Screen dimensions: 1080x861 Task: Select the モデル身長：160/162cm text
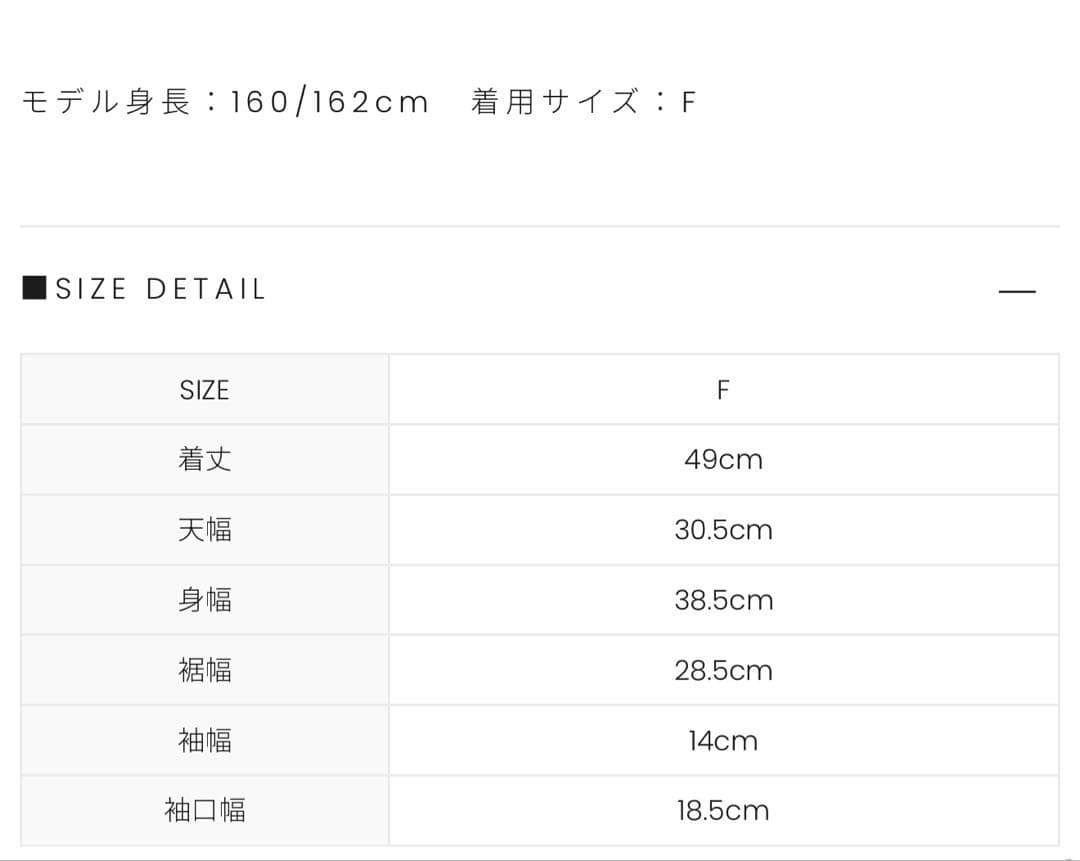click(x=225, y=102)
